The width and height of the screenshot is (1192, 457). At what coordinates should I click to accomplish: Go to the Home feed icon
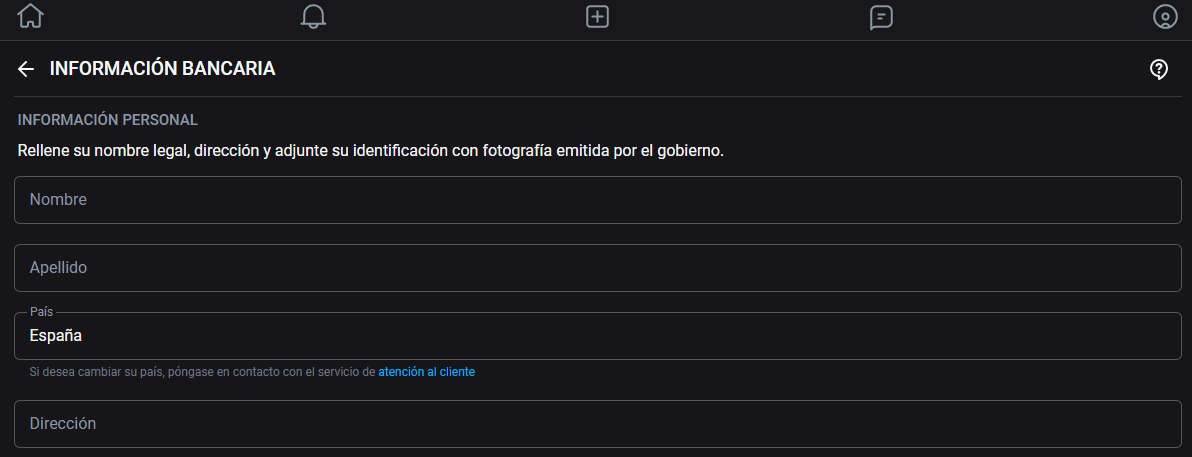click(x=31, y=16)
